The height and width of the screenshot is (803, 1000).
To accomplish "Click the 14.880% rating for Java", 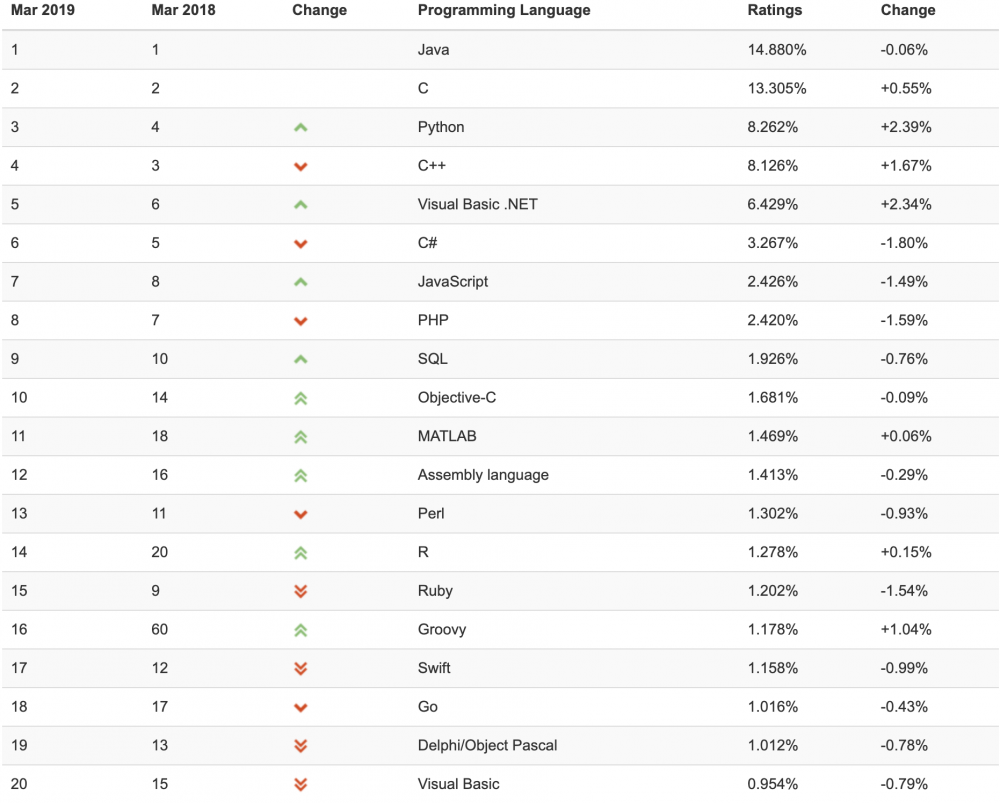I will [x=777, y=49].
